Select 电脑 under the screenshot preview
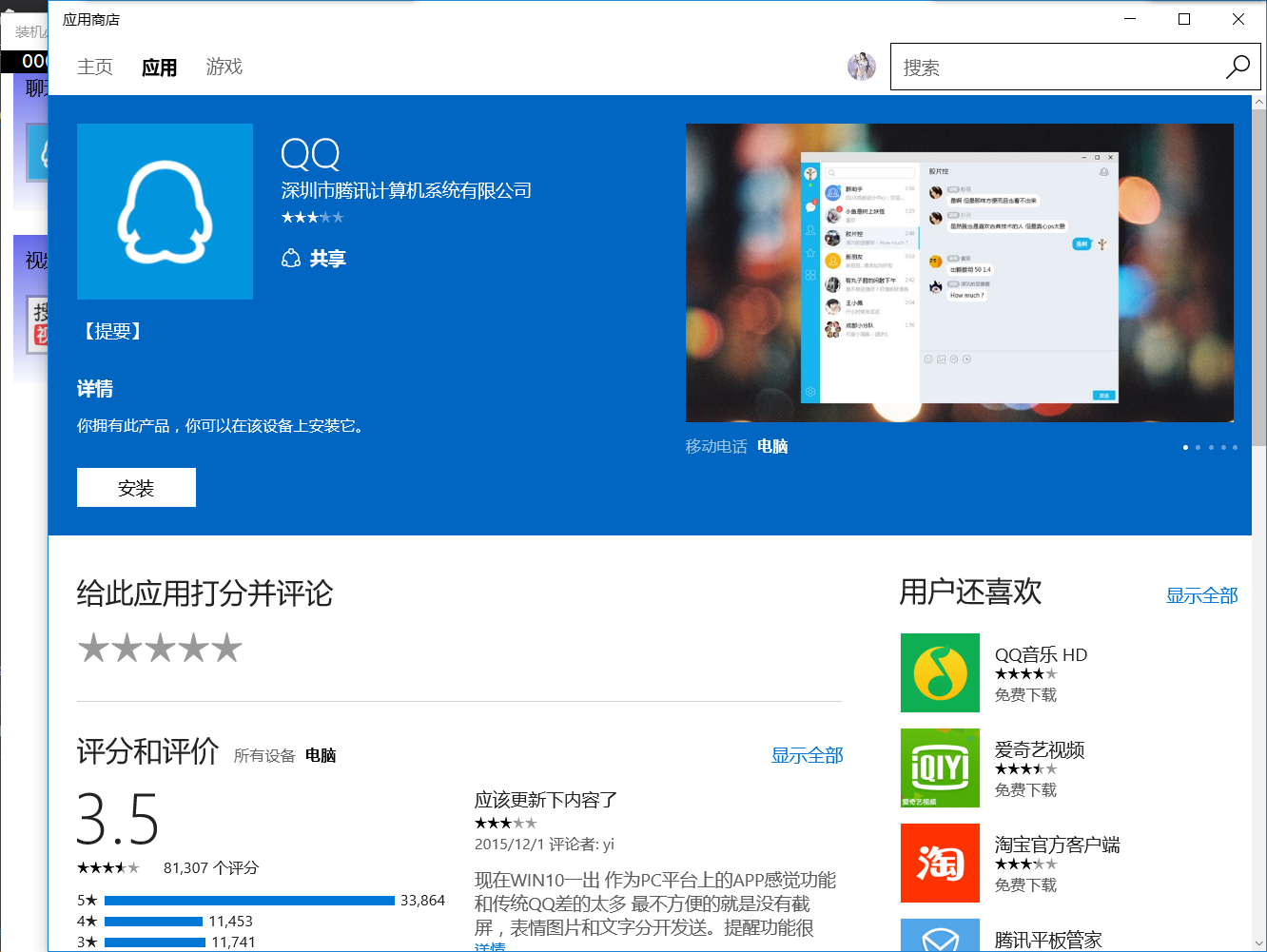The height and width of the screenshot is (952, 1267). [772, 446]
